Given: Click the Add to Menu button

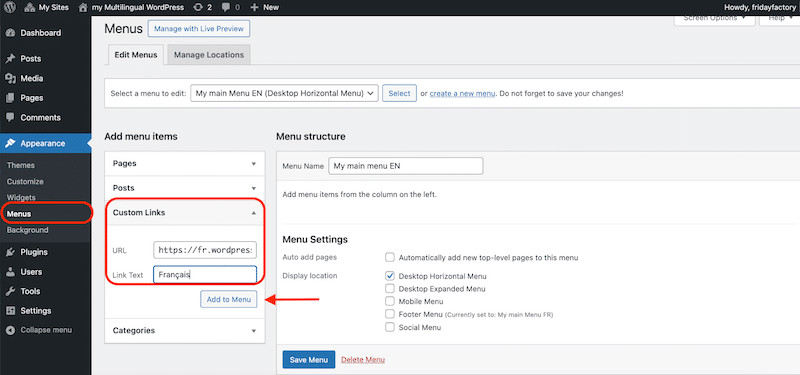Looking at the screenshot, I should click(229, 299).
